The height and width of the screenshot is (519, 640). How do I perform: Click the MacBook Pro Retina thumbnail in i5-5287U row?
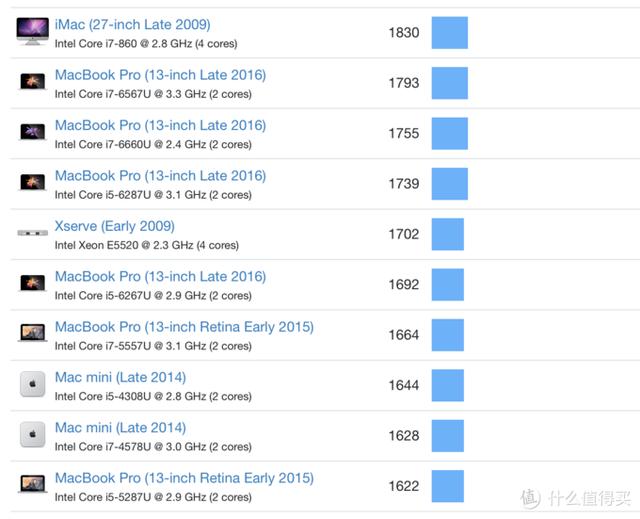coord(33,484)
